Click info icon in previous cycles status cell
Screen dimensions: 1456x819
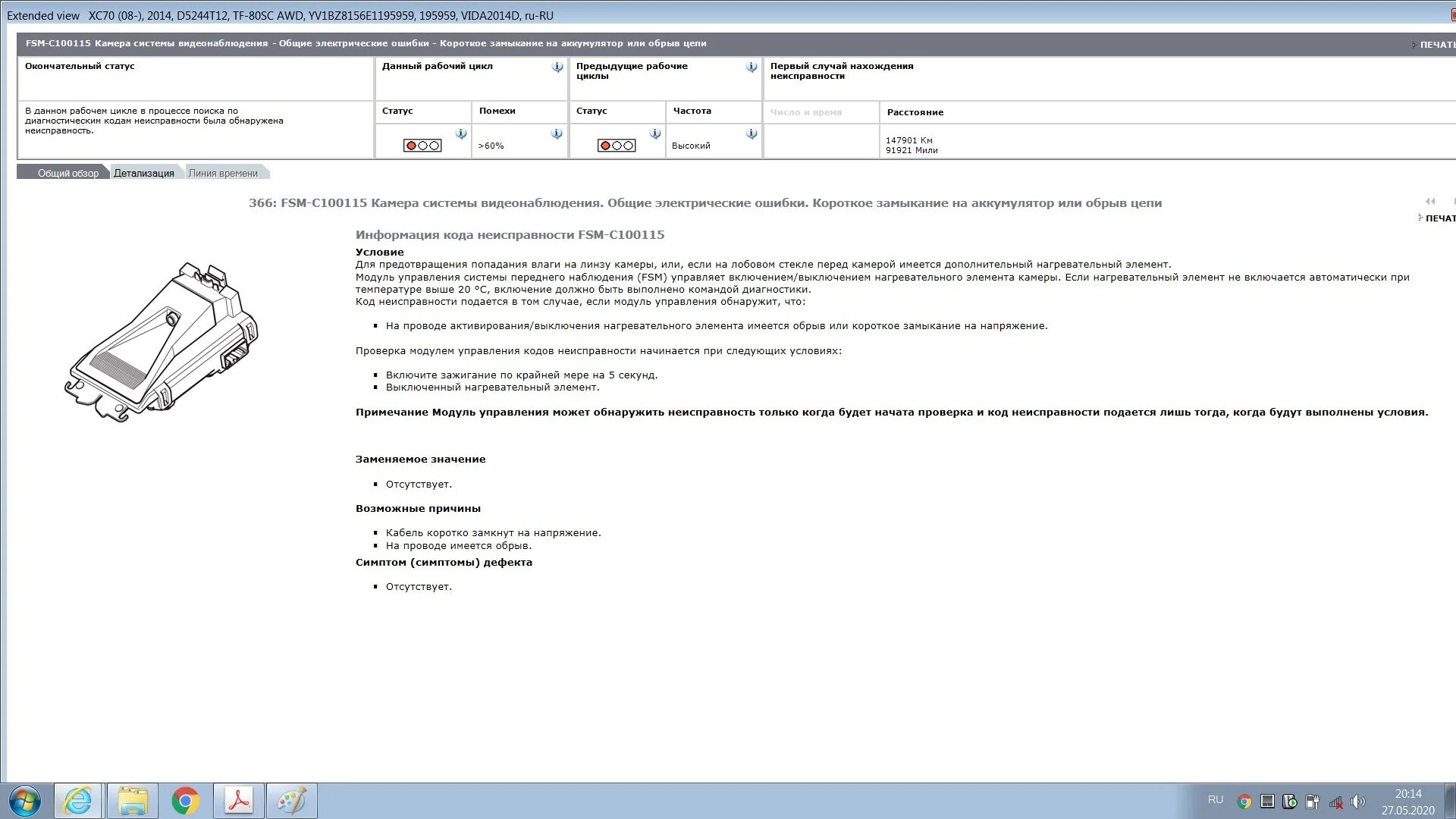[655, 133]
